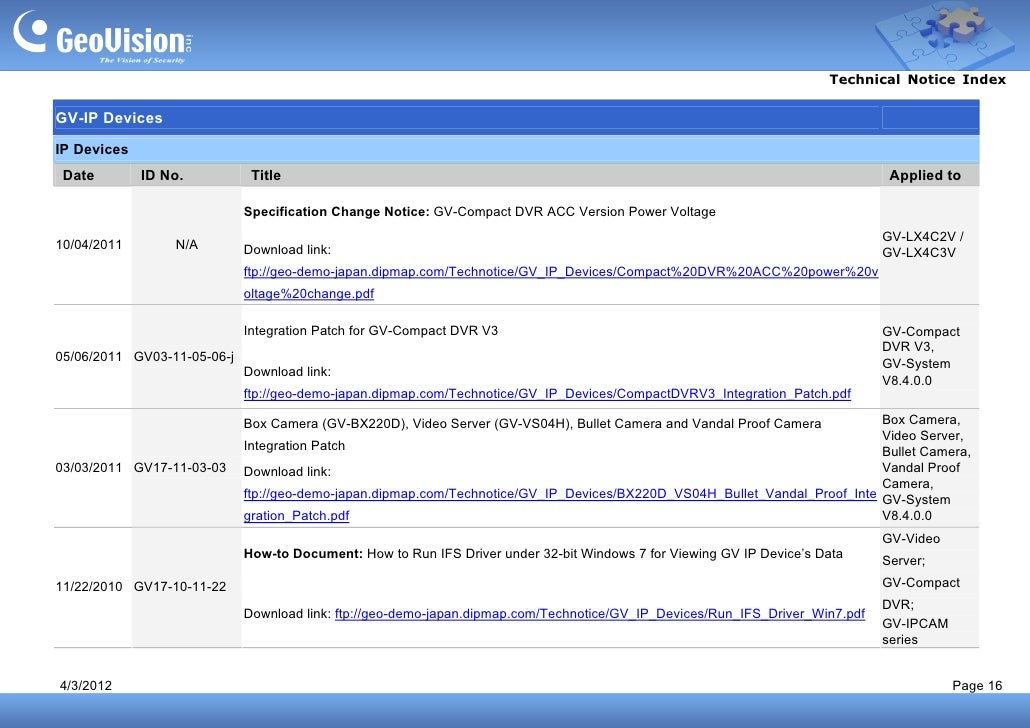Click the puzzle graphic in the header

point(944,34)
